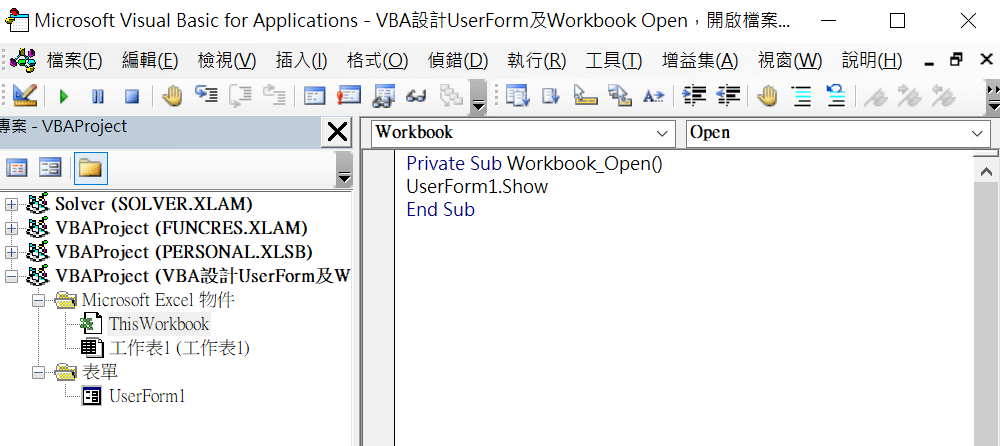Screen dimensions: 1000x446
Task: Expand VBAProject (FUNCRES.XLAM) node
Action: point(11,228)
